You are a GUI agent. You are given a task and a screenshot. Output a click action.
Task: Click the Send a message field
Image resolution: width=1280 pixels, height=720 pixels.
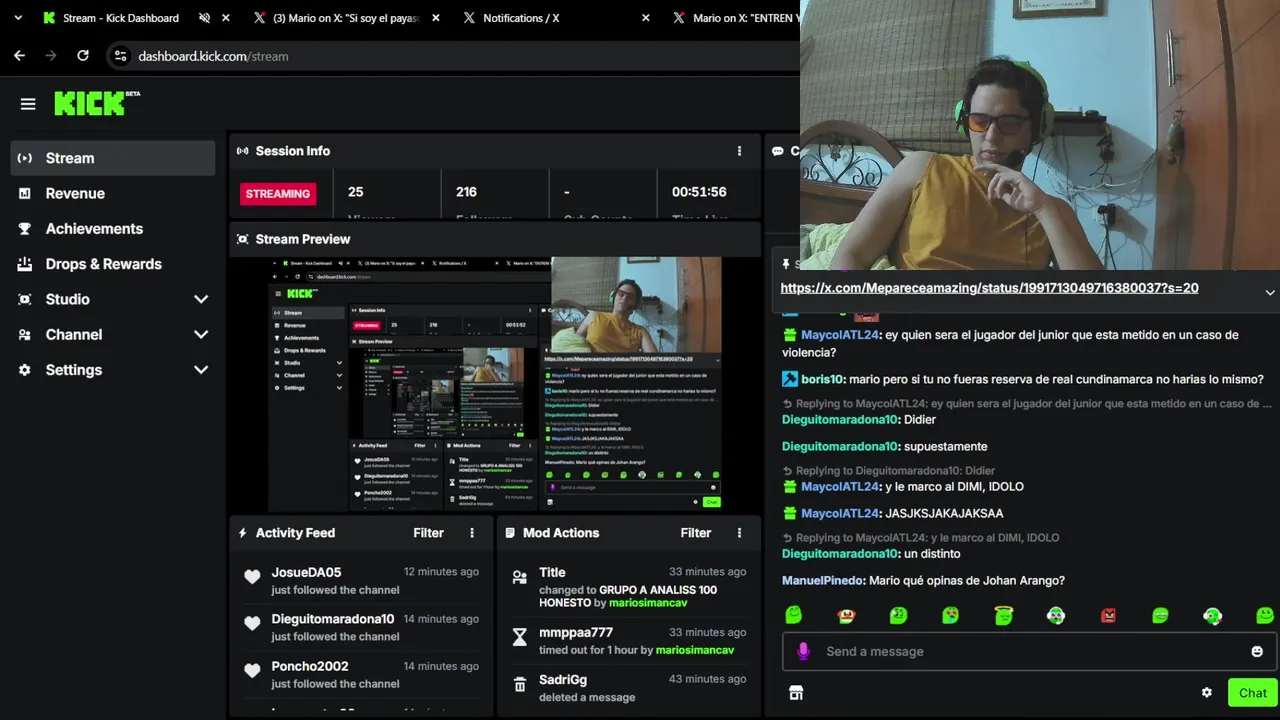tap(1030, 651)
